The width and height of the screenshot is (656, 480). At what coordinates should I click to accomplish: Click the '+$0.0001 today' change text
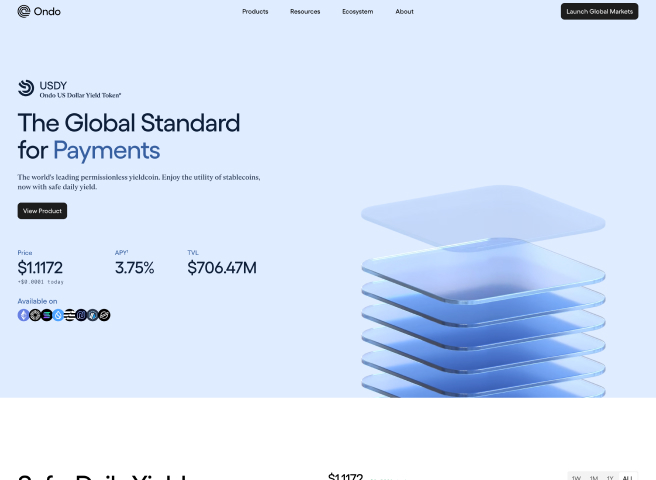pyautogui.click(x=41, y=282)
